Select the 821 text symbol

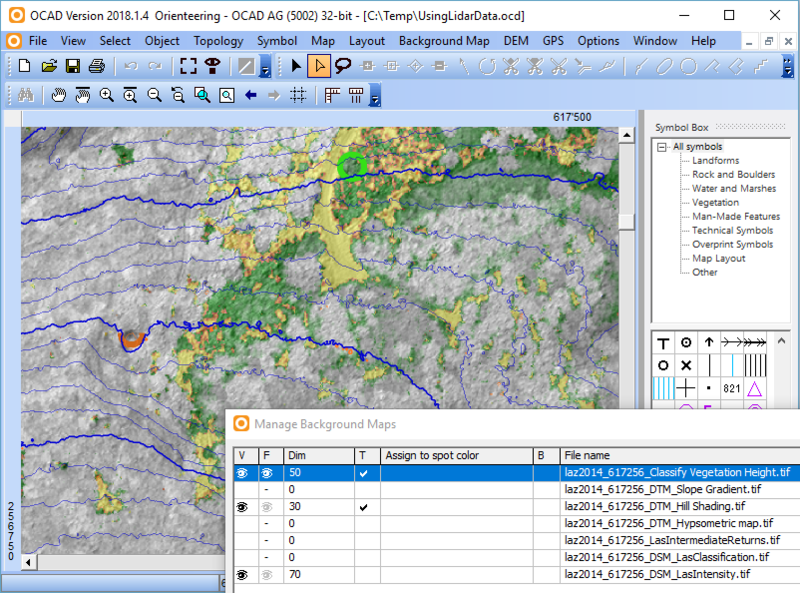pos(732,389)
